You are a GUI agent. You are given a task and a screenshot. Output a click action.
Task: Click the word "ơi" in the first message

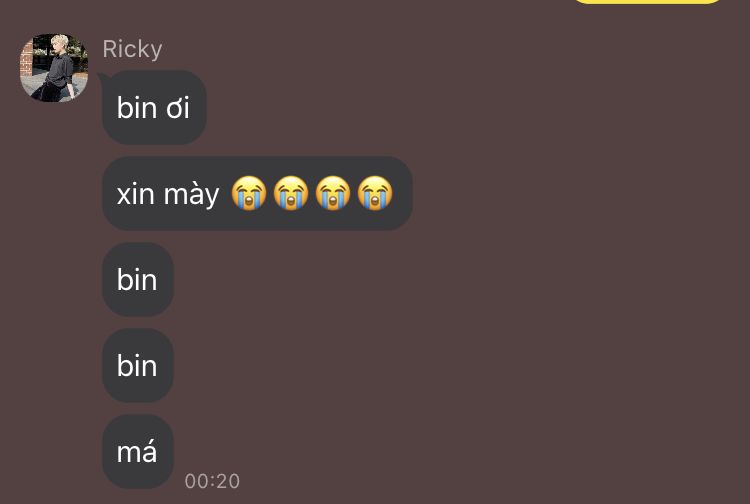click(x=178, y=109)
